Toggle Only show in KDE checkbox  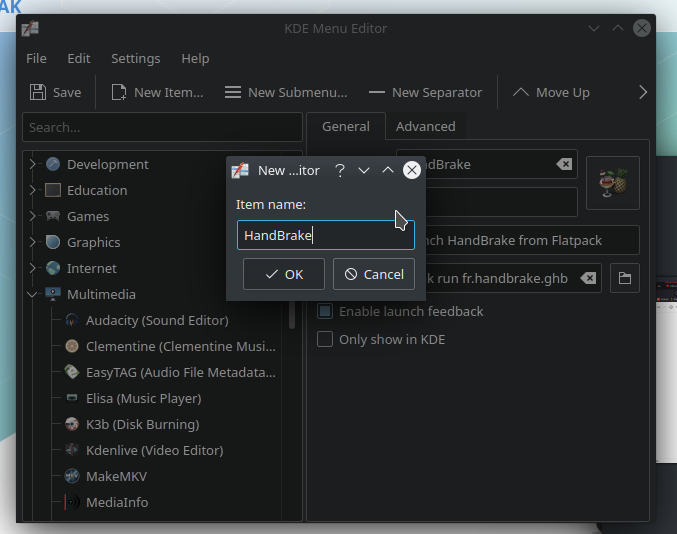325,339
